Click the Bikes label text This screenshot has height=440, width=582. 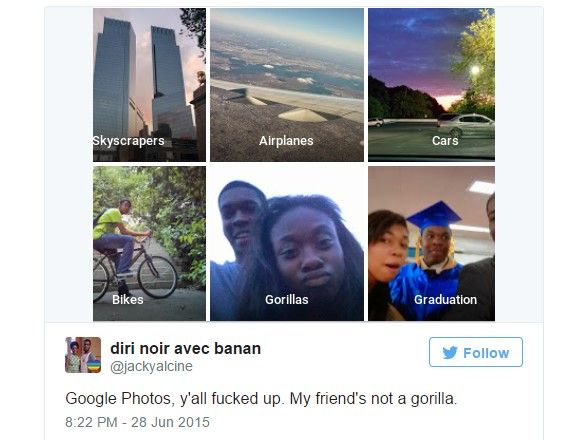128,300
